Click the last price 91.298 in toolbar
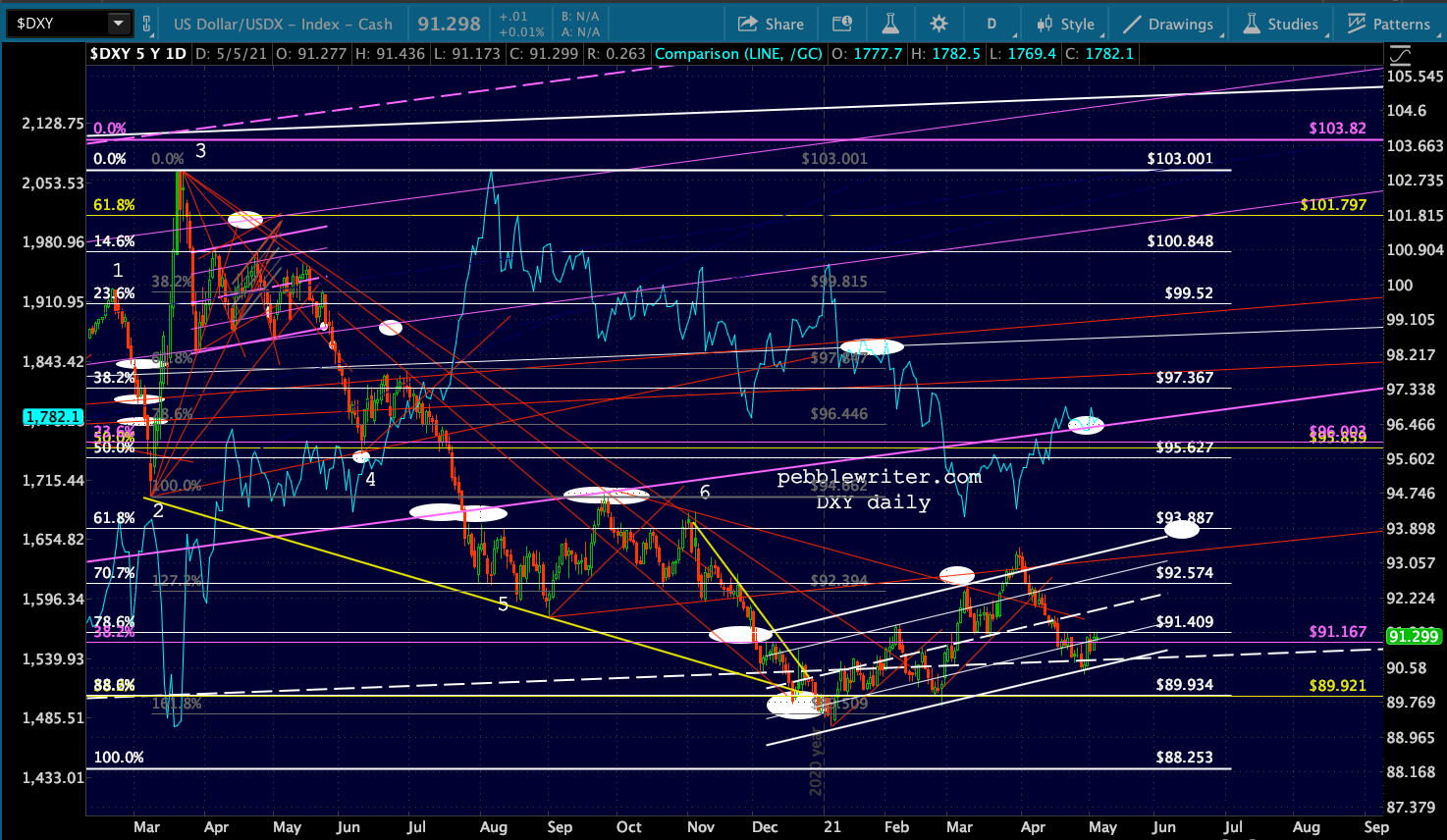This screenshot has width=1447, height=840. pyautogui.click(x=449, y=24)
